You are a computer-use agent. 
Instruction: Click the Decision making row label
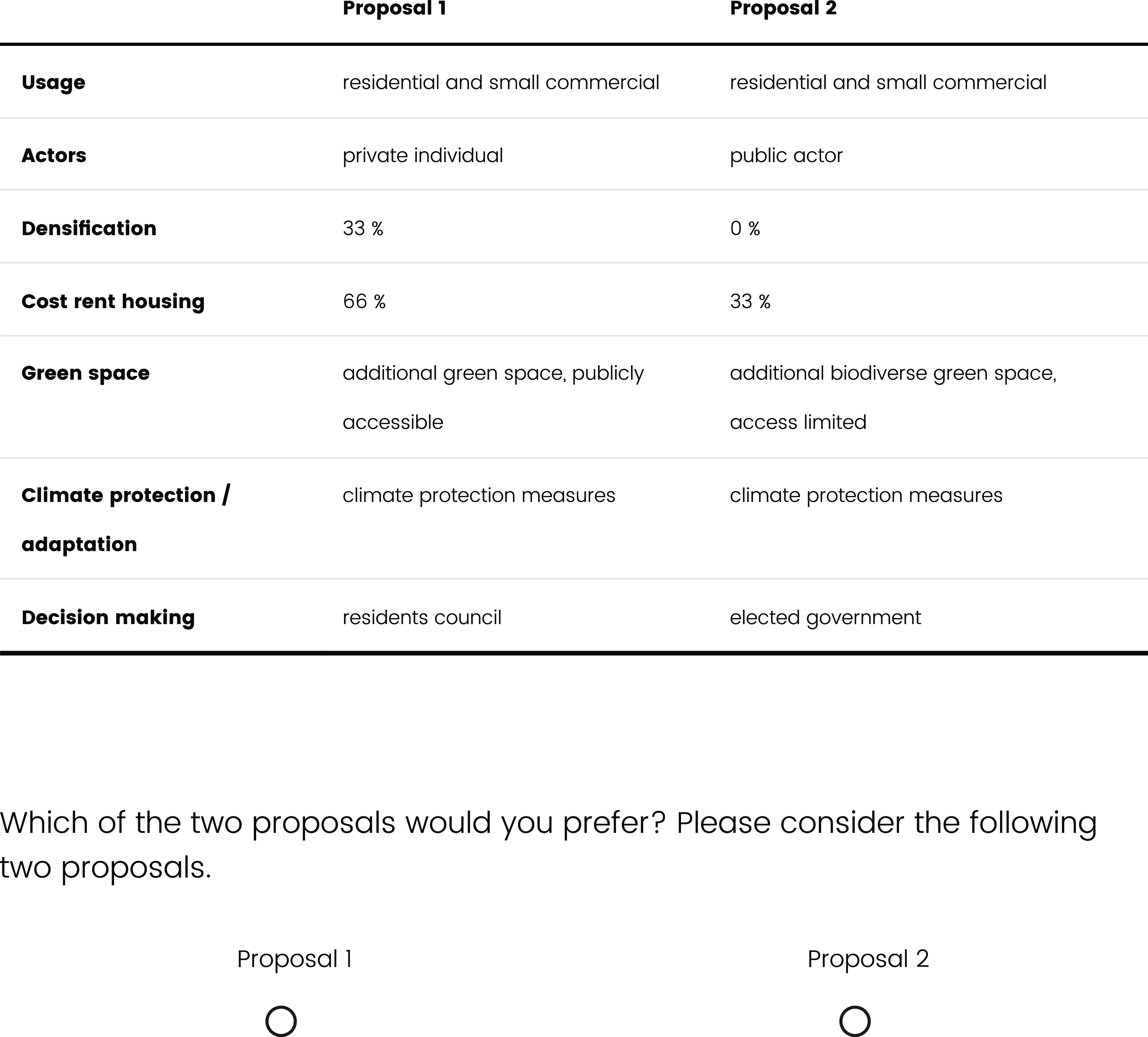(108, 617)
